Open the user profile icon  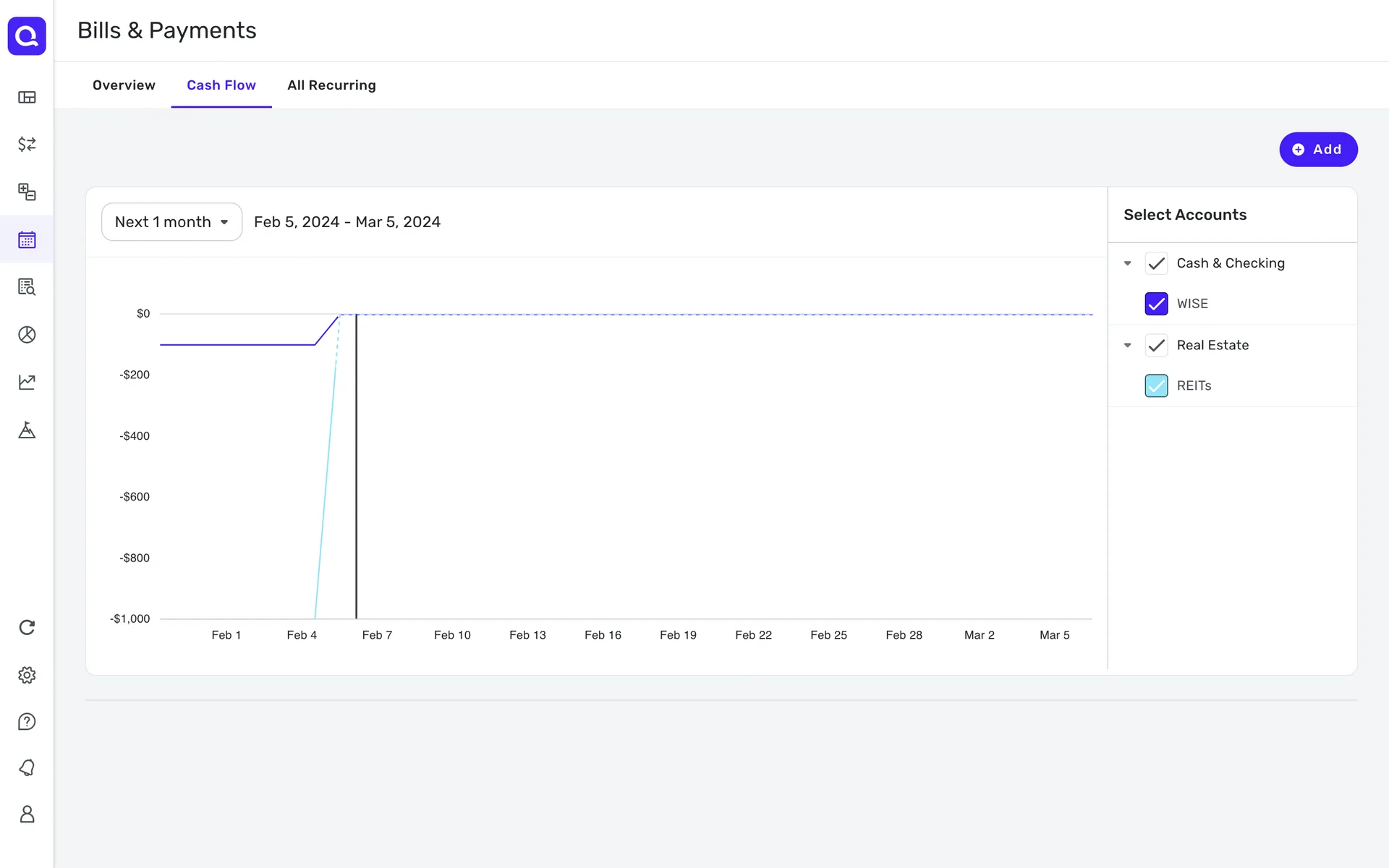[27, 814]
